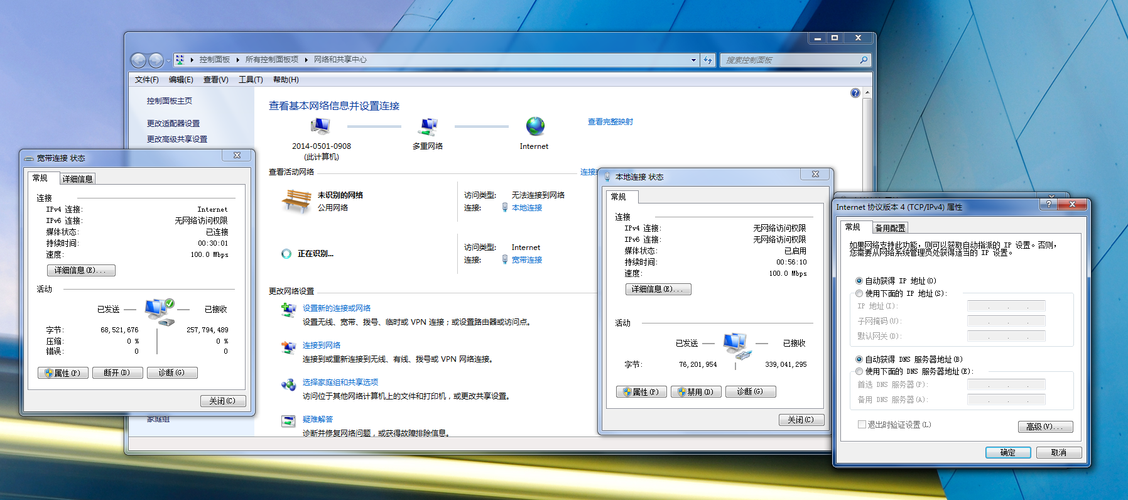Click the control panel icon in the address bar
The height and width of the screenshot is (500, 1128).
(179, 60)
